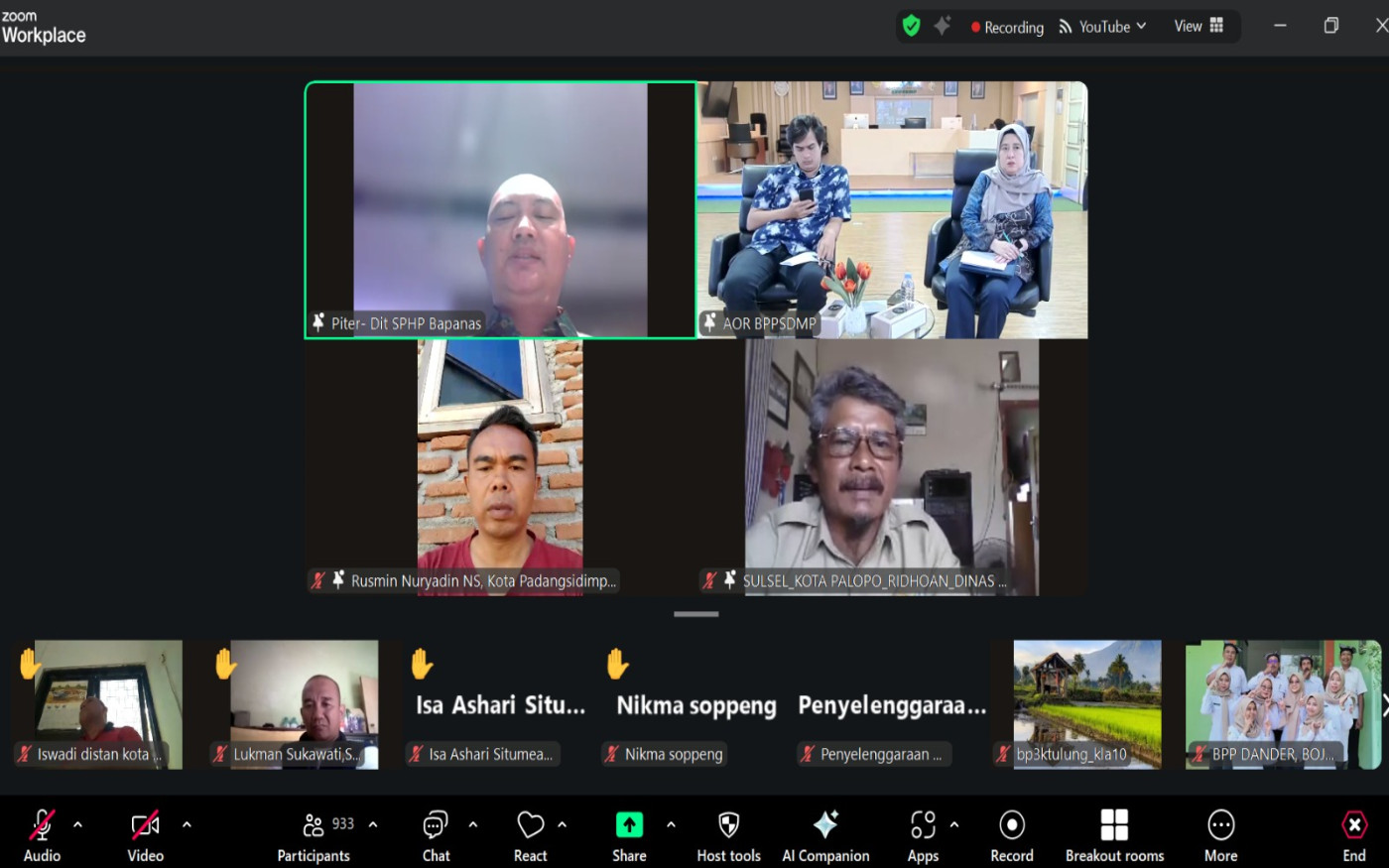Open the Chat panel
The height and width of the screenshot is (868, 1389).
click(x=436, y=836)
